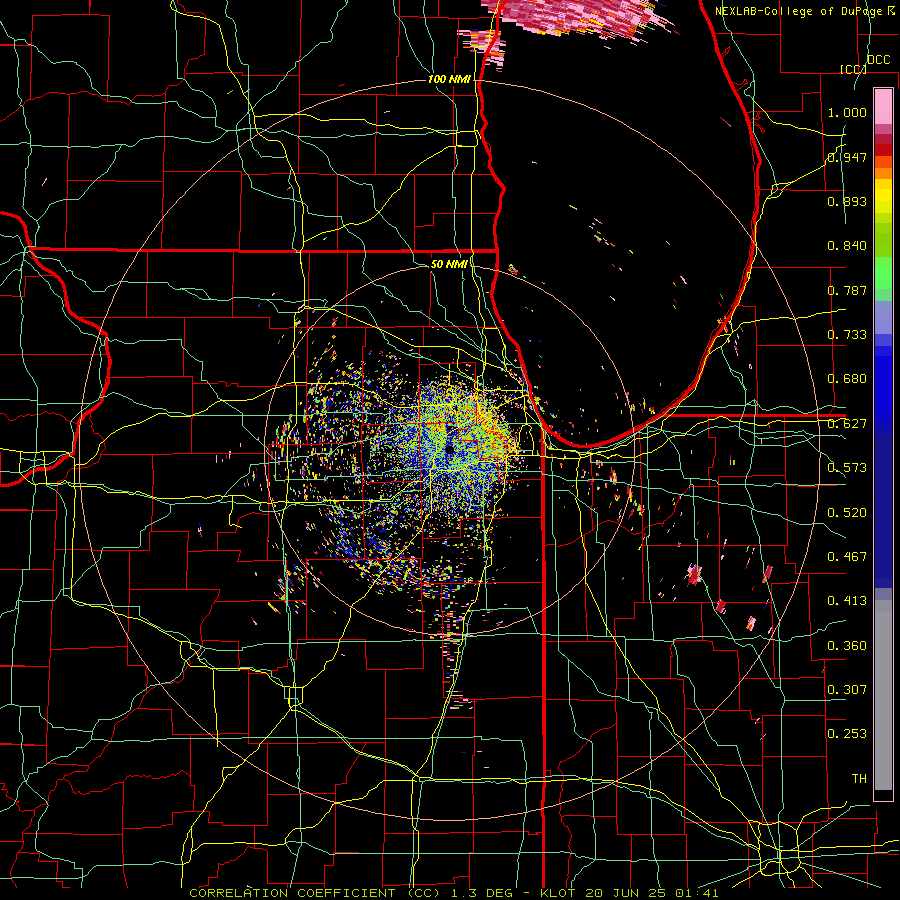Click the "20 JUN 25" date text
Screen dimensions: 900x900
click(x=626, y=893)
